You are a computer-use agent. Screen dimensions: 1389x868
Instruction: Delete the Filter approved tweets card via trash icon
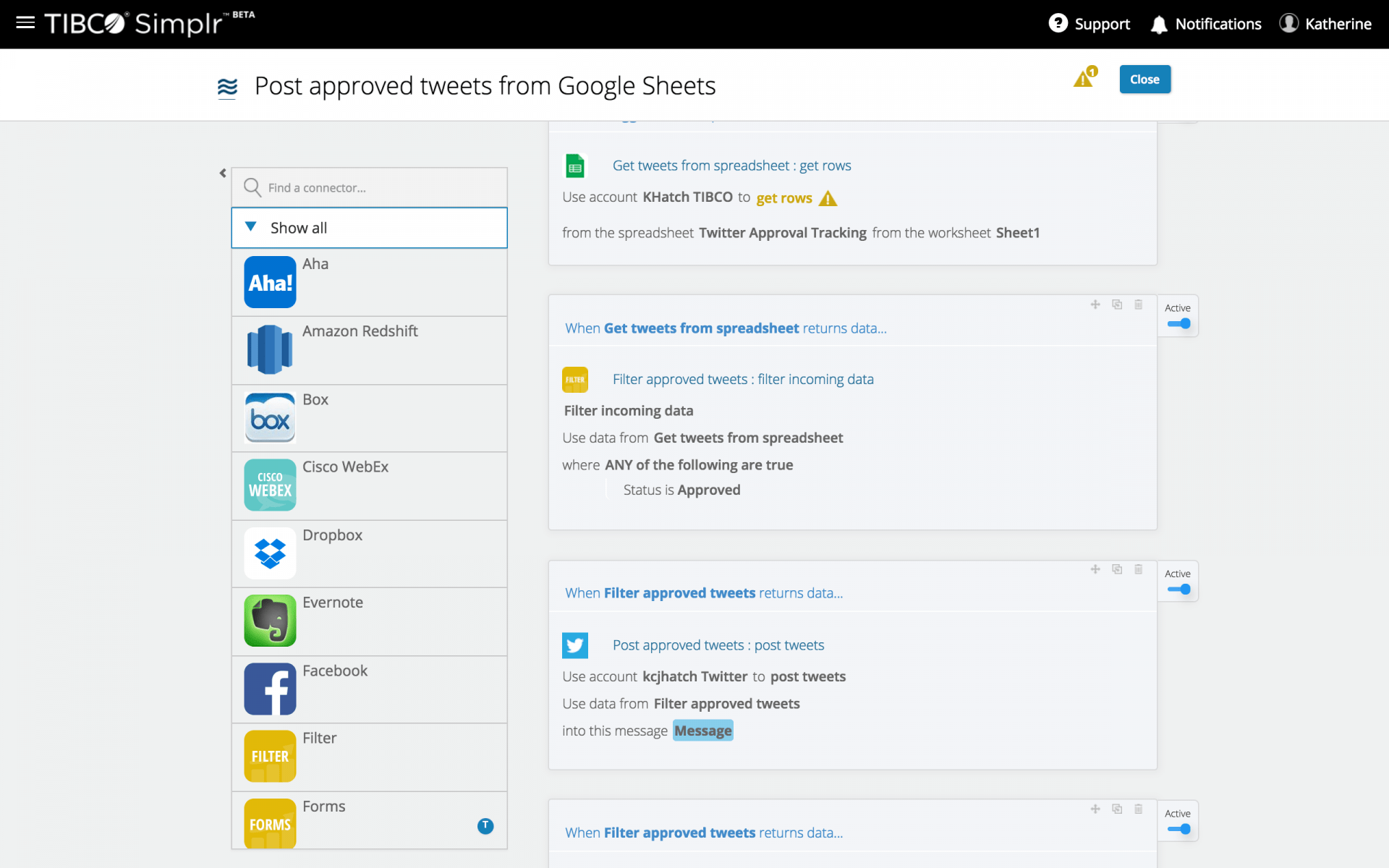click(1137, 305)
